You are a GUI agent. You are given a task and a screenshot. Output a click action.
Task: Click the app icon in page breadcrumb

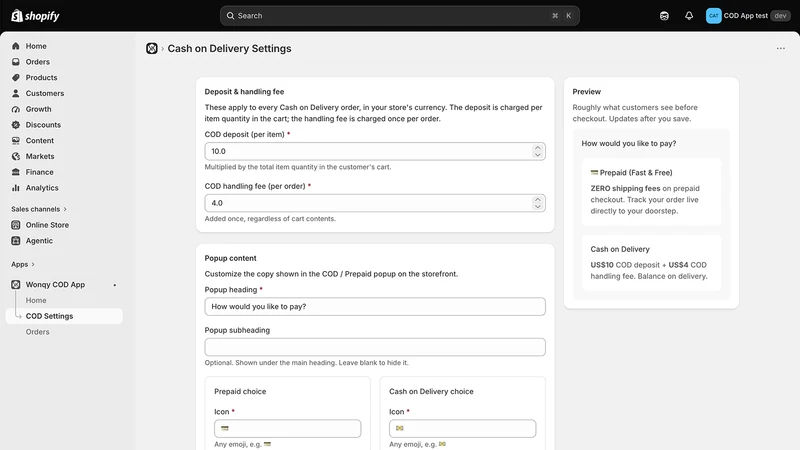click(x=152, y=48)
